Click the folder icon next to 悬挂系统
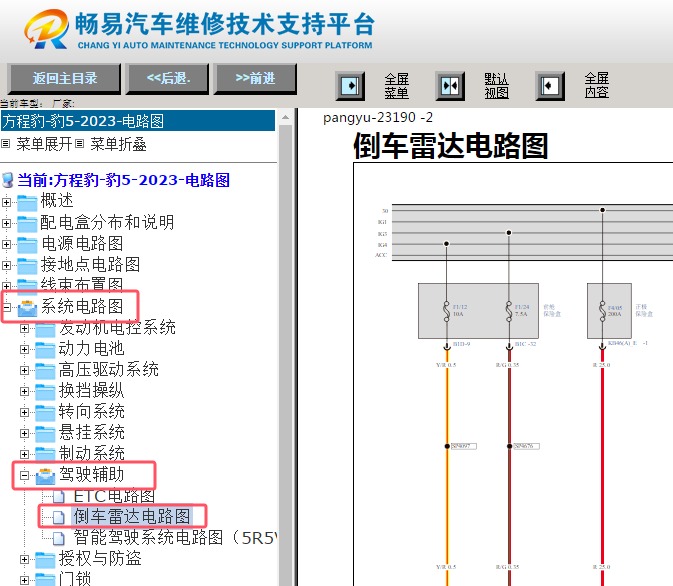Image resolution: width=673 pixels, height=586 pixels. pos(45,434)
